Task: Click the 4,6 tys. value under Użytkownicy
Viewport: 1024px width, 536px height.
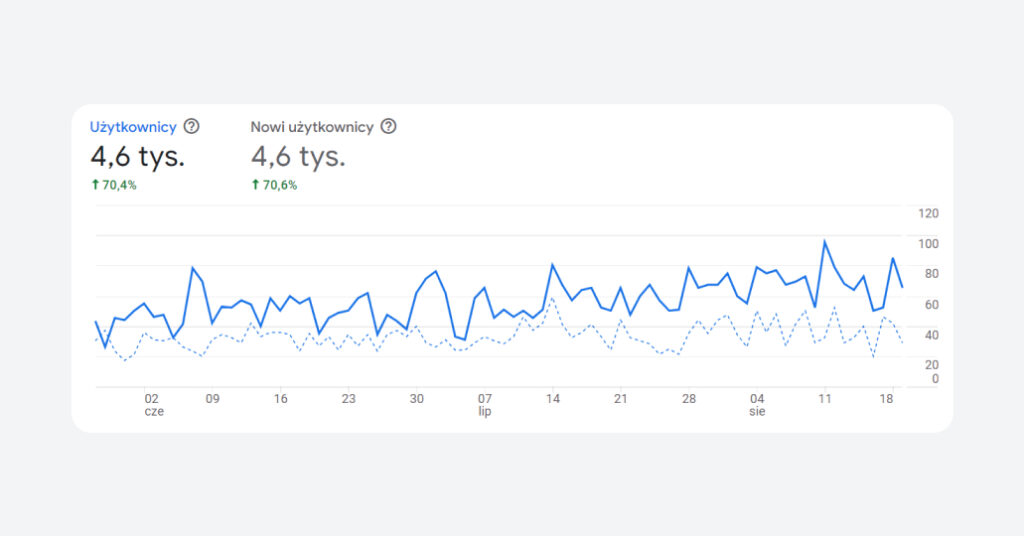Action: 137,157
